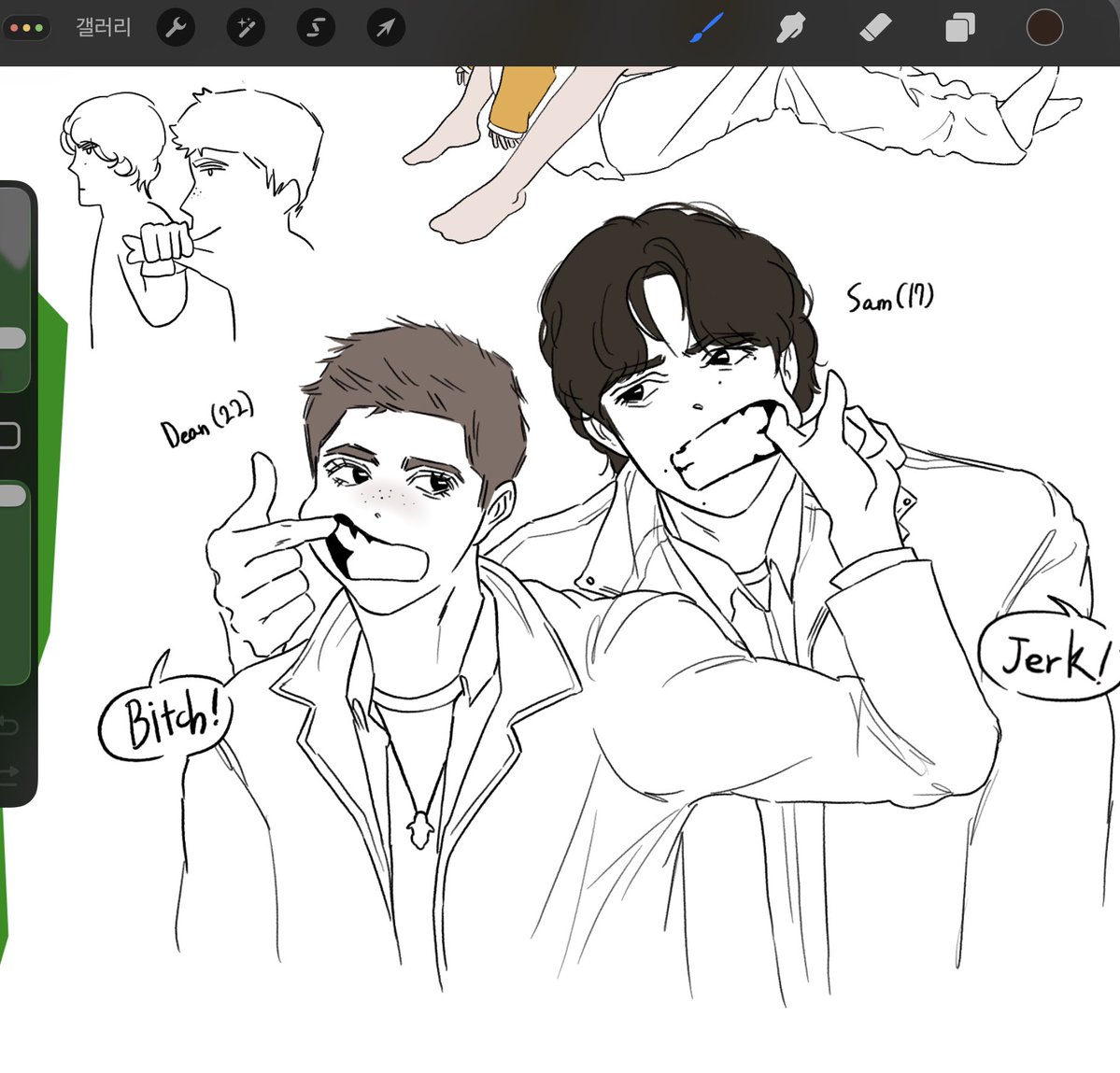Activate the Selection S-shaped tool
Viewport: 1120px width, 1073px height.
(x=316, y=28)
